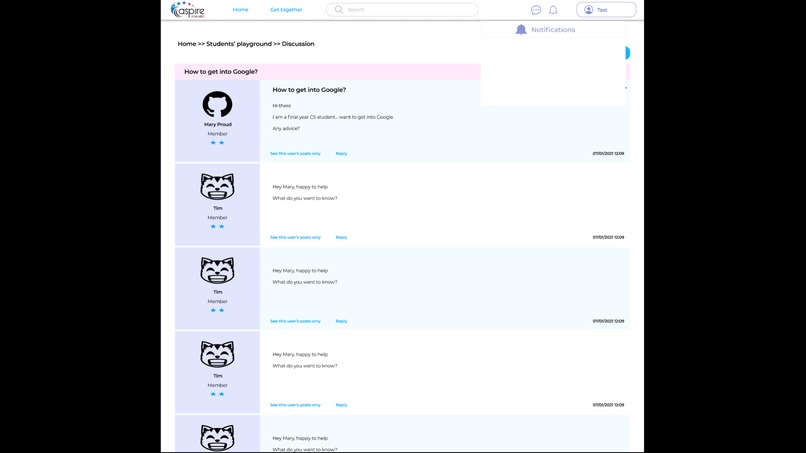The width and height of the screenshot is (806, 453).
Task: Focus the Search input field
Action: (x=402, y=9)
